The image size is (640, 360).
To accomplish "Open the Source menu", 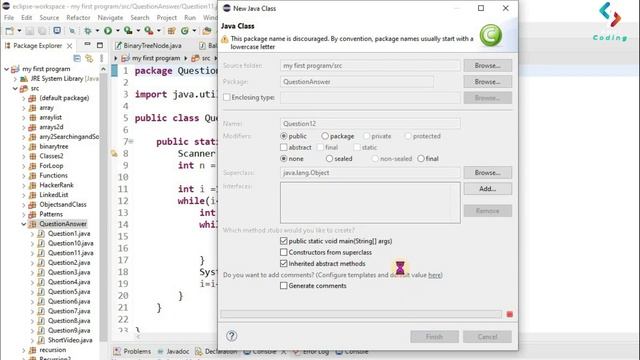I will click(49, 18).
